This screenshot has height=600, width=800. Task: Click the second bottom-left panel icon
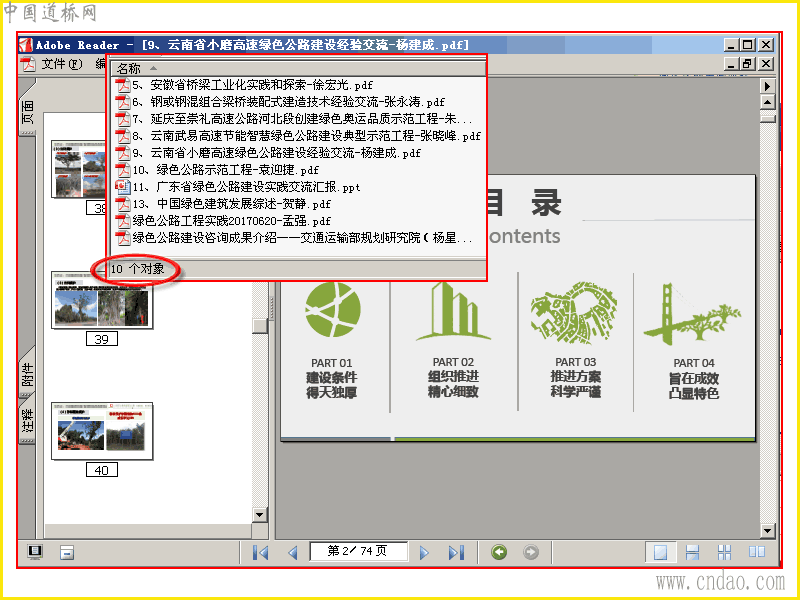pyautogui.click(x=67, y=552)
